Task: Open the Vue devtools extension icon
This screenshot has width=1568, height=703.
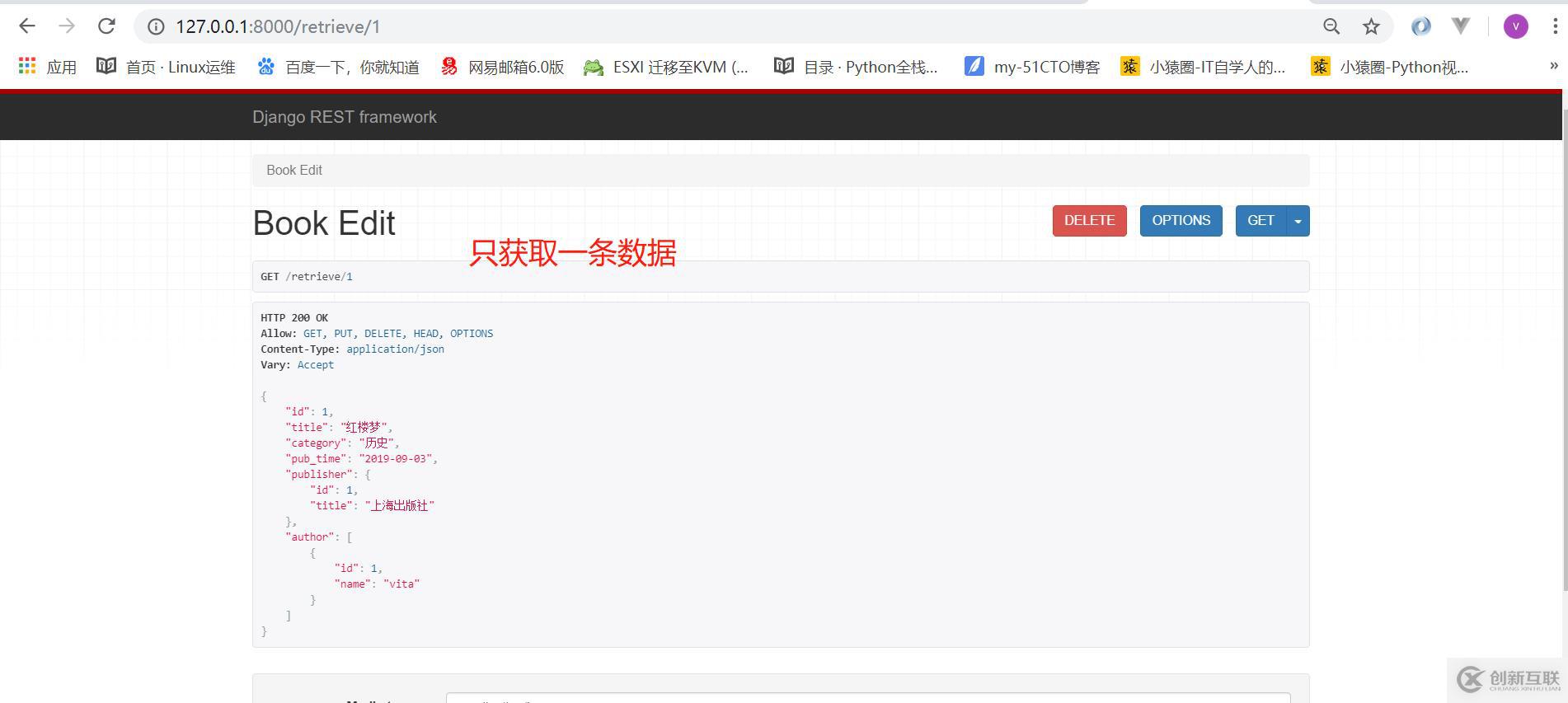Action: click(x=1461, y=26)
